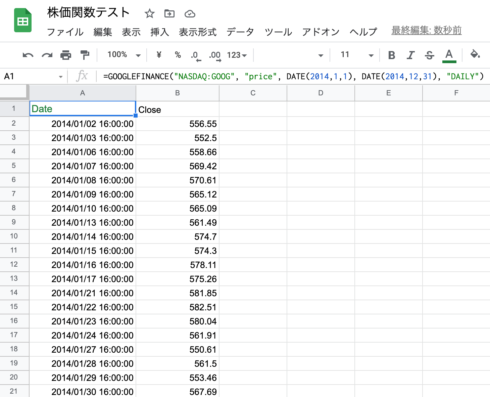Click the select-all corner box

14,92
